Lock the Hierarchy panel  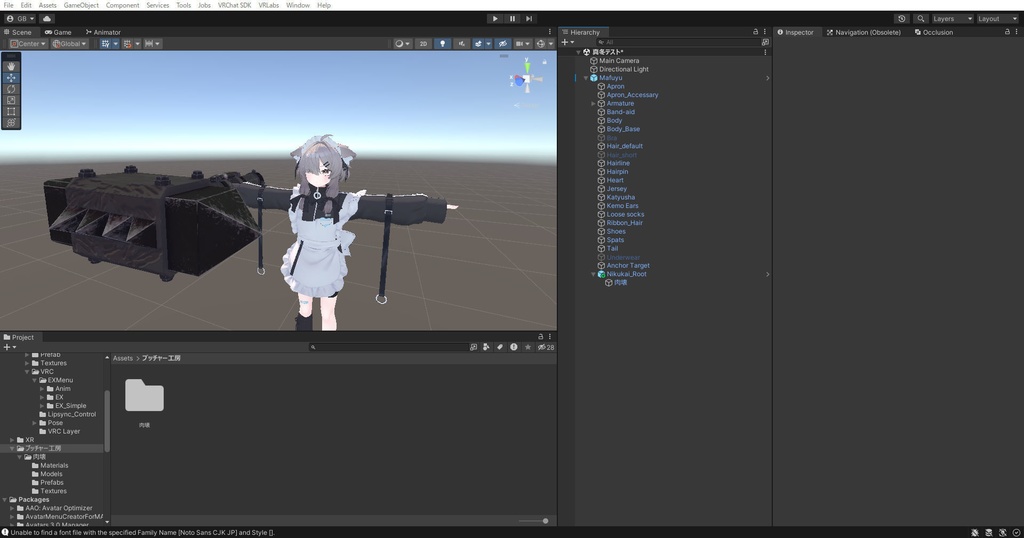[755, 32]
